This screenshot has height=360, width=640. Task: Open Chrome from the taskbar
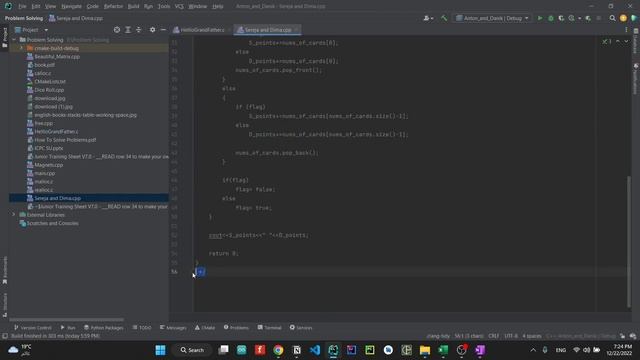click(x=278, y=350)
